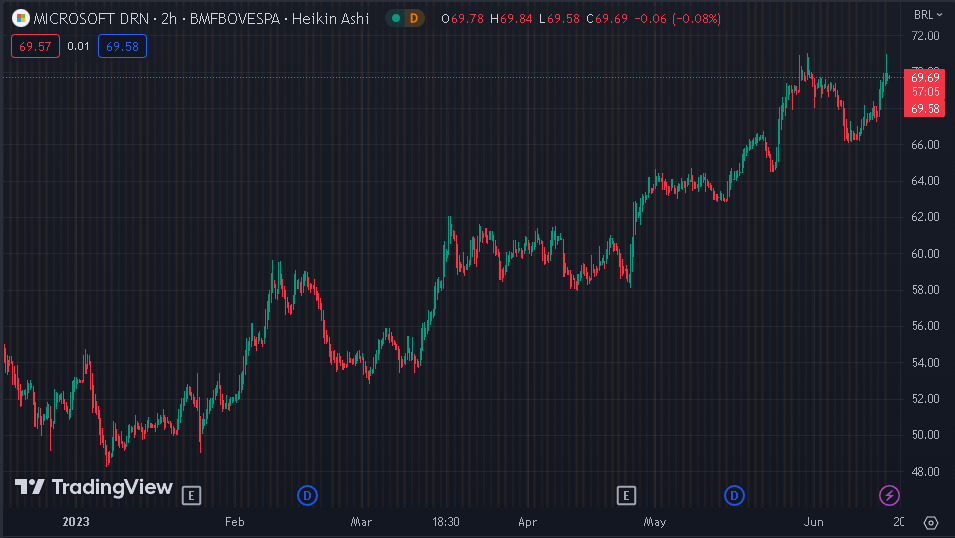
Task: Click the 64.00 price axis label
Action: [x=925, y=181]
